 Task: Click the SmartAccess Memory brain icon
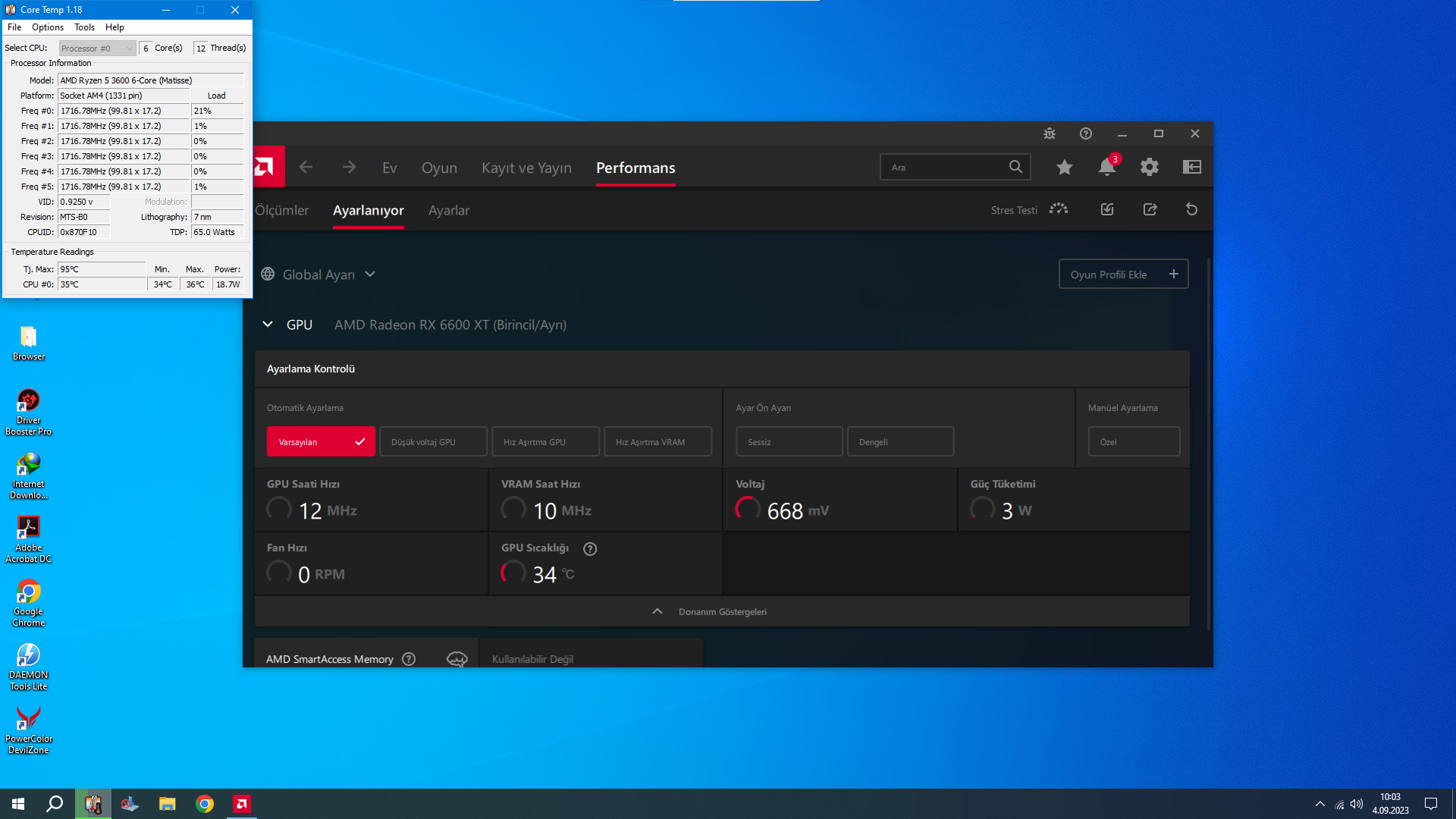click(457, 659)
